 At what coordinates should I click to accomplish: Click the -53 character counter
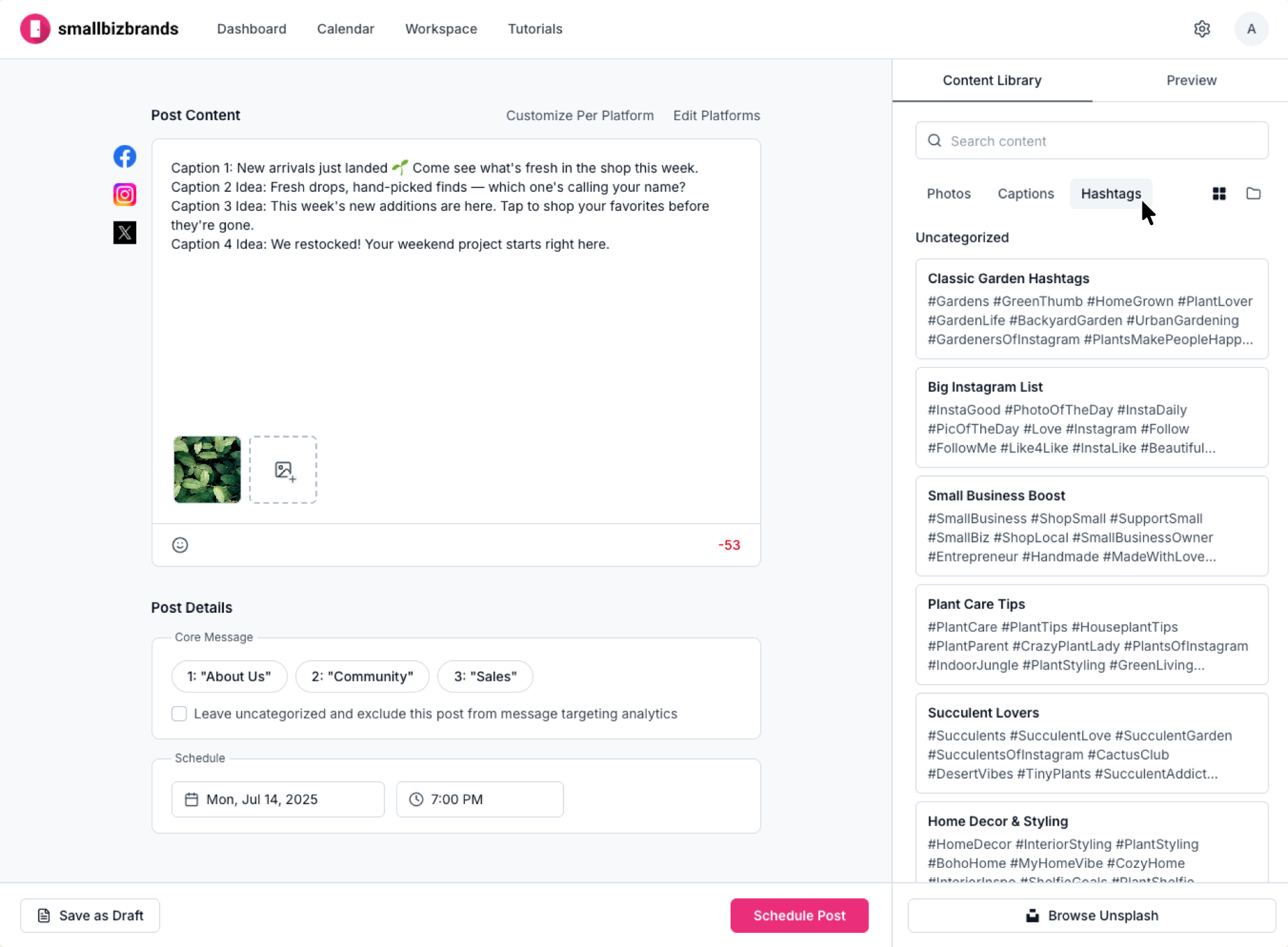pyautogui.click(x=729, y=545)
